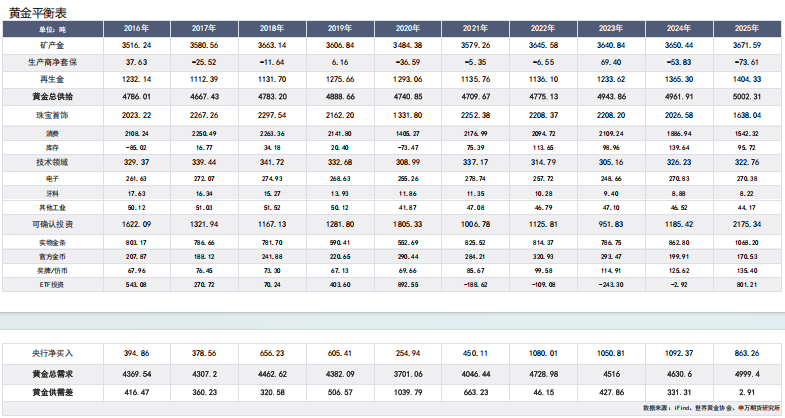Click the 2023年 column header
This screenshot has height=418, width=785.
(x=611, y=29)
